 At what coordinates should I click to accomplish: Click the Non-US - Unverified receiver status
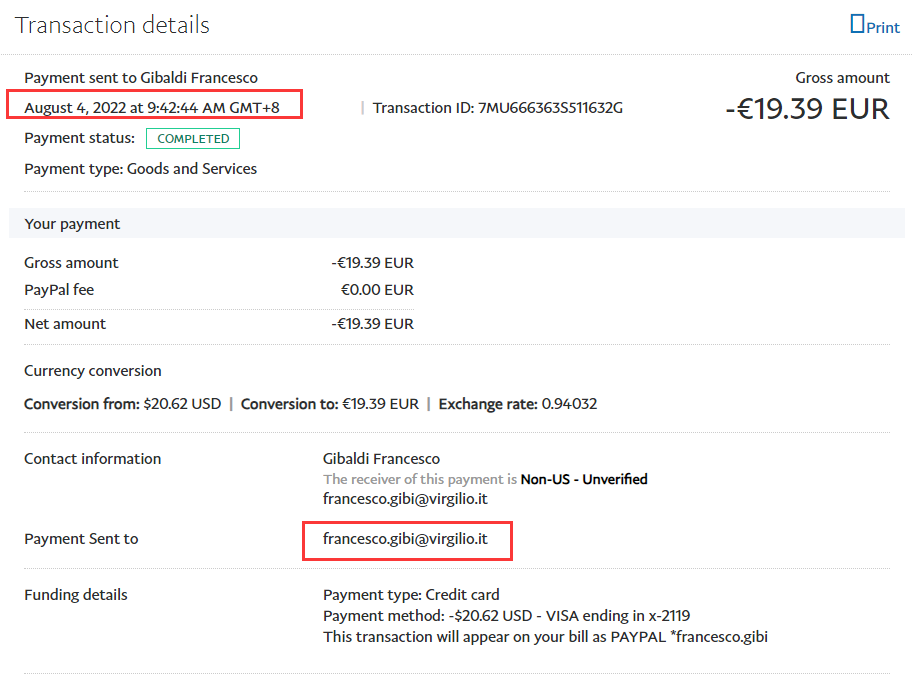(584, 479)
